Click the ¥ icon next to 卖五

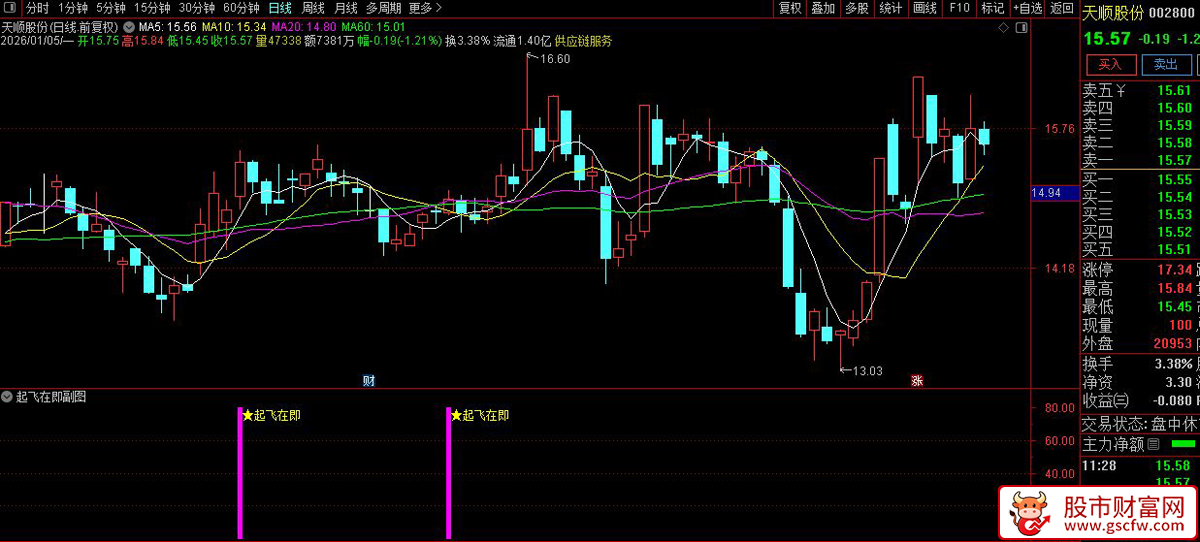point(1122,91)
